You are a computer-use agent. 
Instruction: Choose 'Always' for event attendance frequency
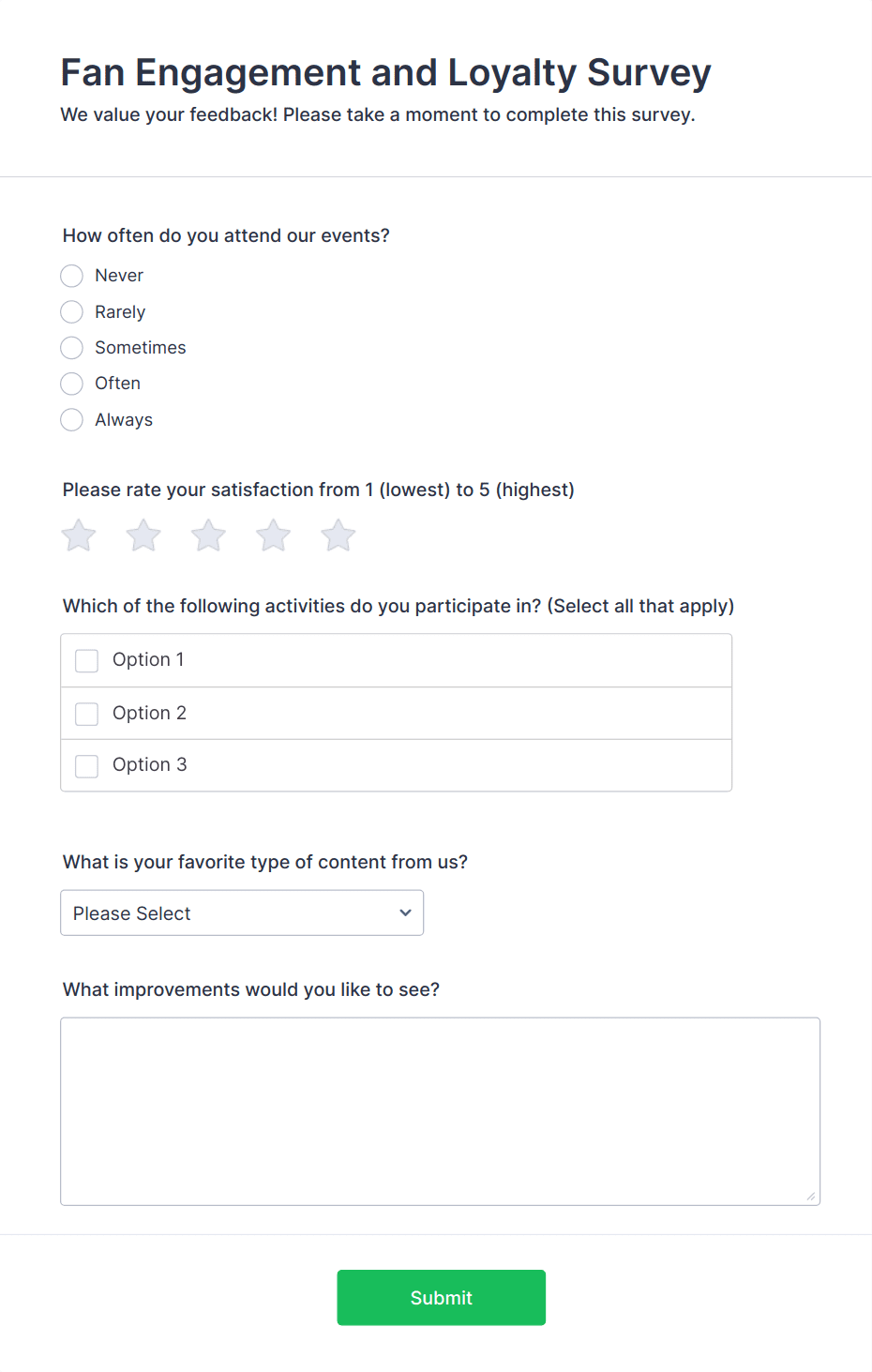point(71,419)
